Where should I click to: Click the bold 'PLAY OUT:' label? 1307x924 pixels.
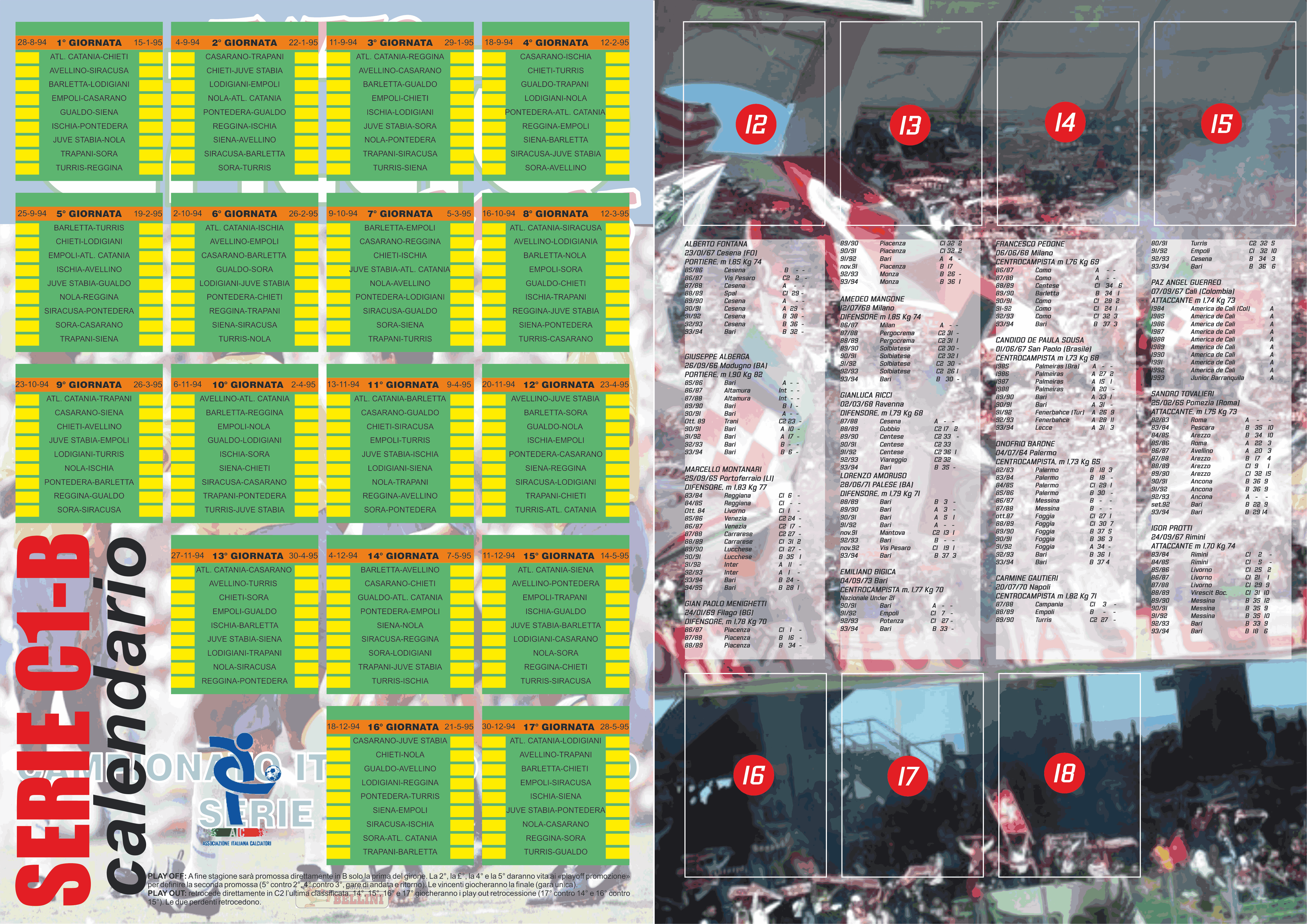(x=167, y=893)
